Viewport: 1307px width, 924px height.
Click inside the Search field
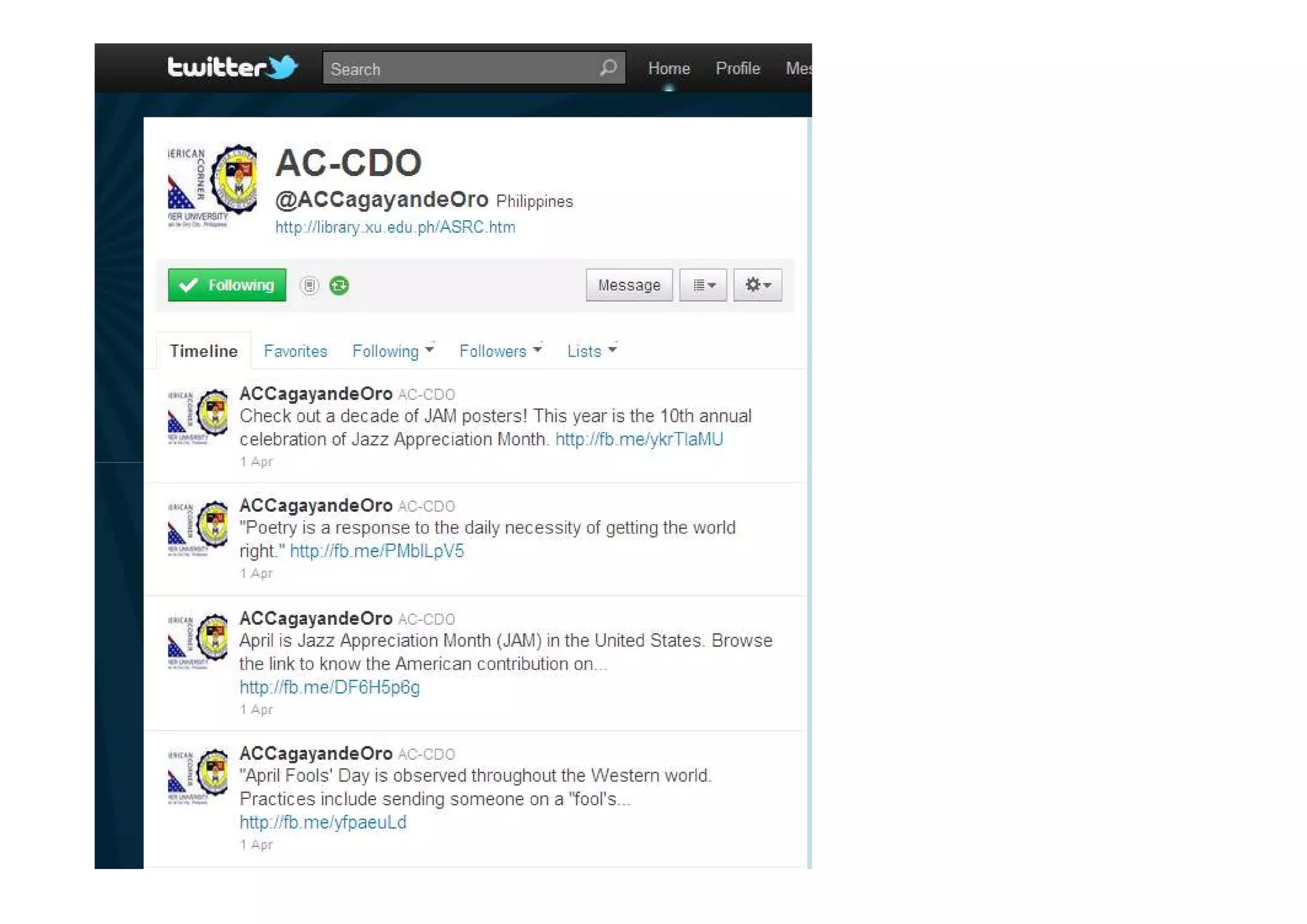[459, 69]
